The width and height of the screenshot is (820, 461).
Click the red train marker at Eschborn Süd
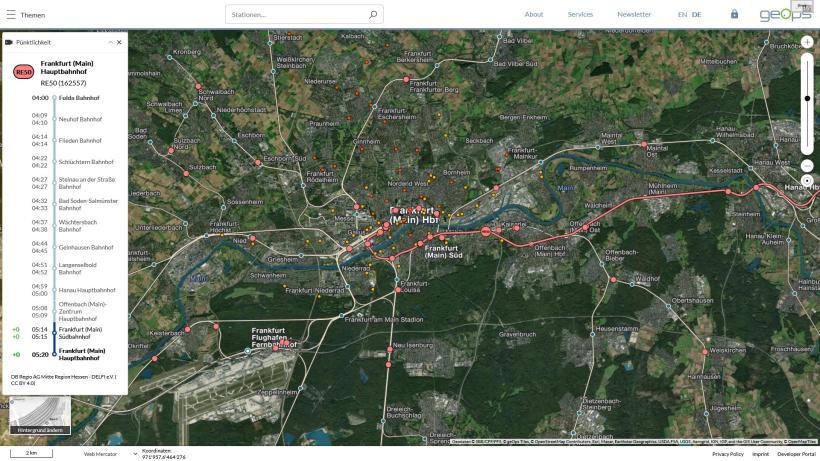258,163
